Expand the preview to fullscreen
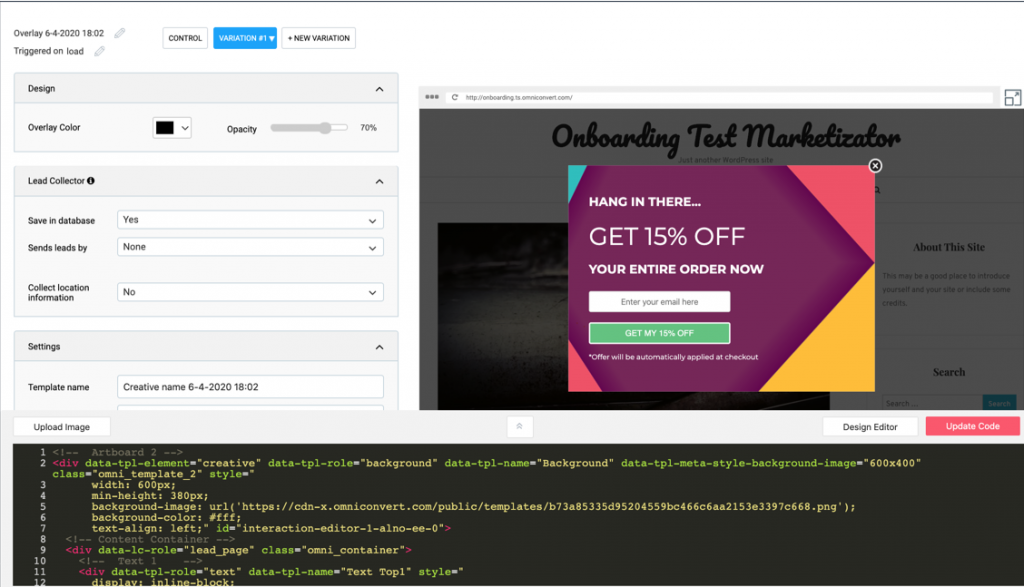 click(x=1012, y=97)
